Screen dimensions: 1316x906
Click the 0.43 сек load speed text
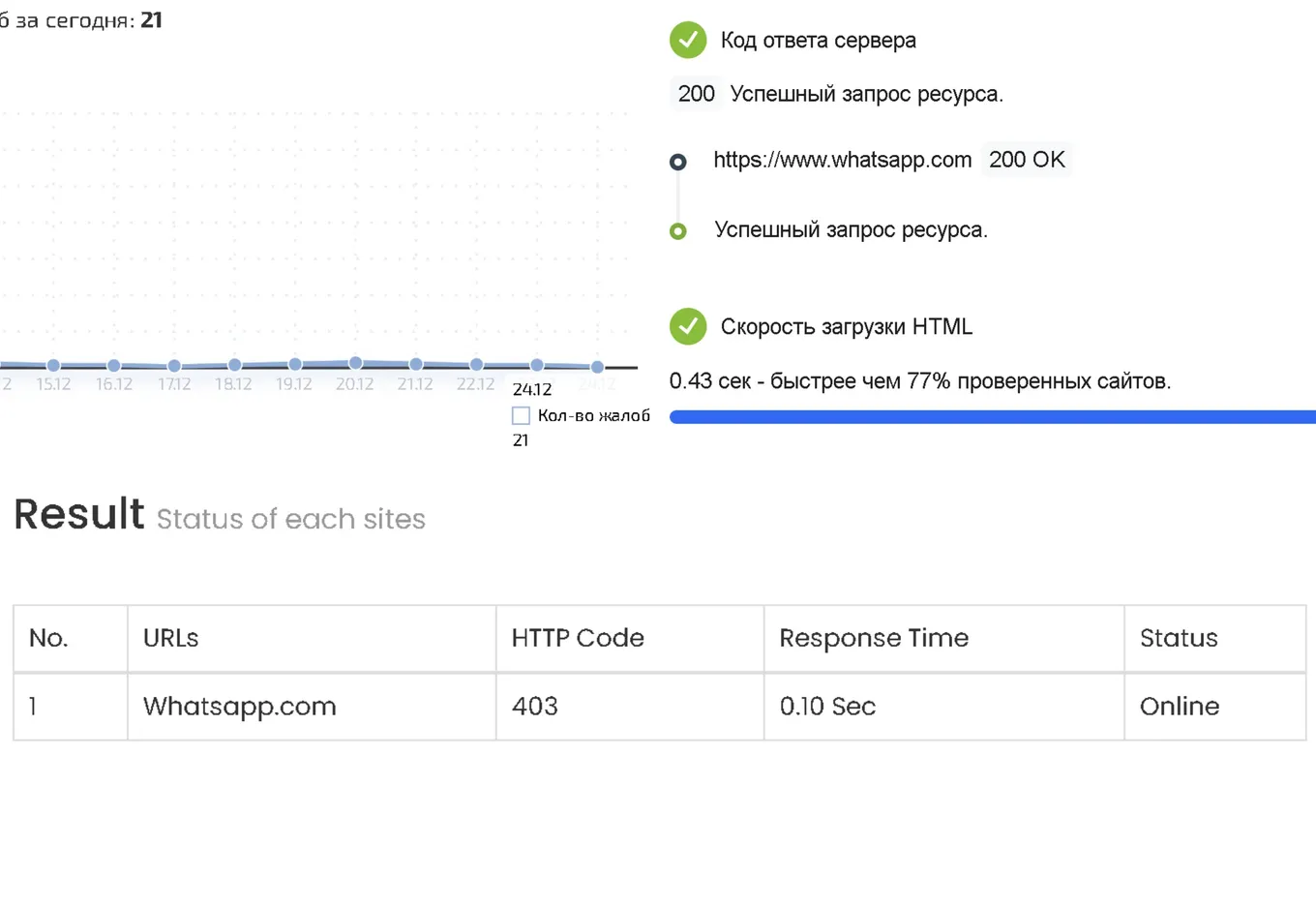pyautogui.click(x=920, y=381)
